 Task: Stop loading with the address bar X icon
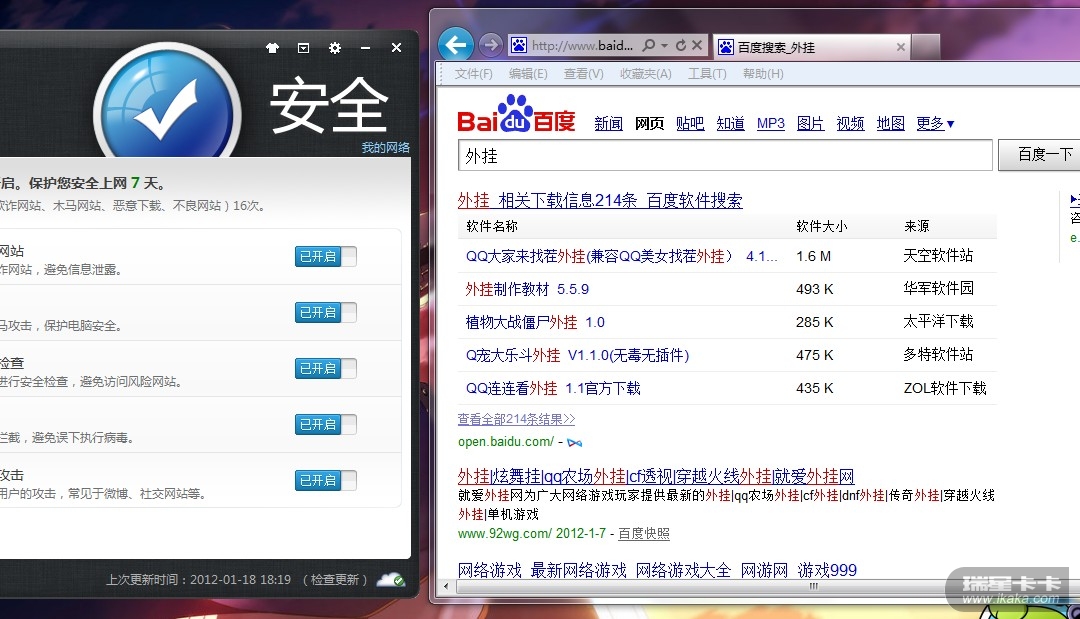[x=697, y=45]
